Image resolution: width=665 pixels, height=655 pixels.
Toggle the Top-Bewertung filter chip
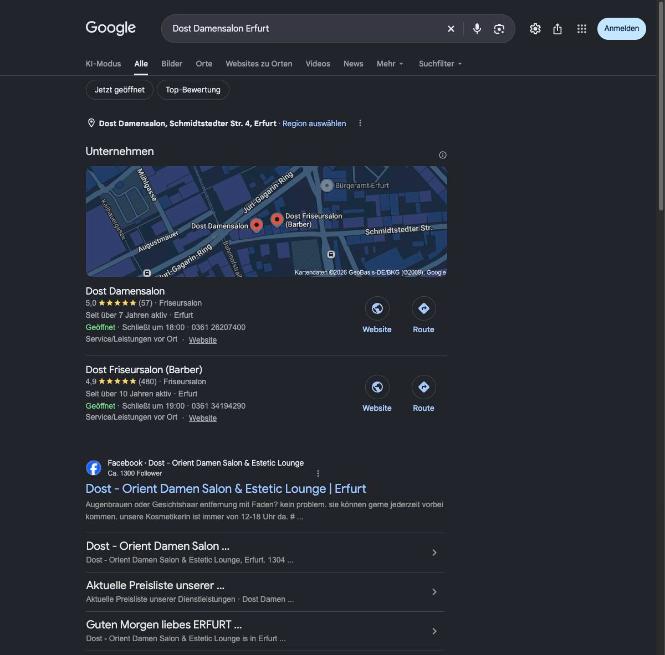[193, 90]
